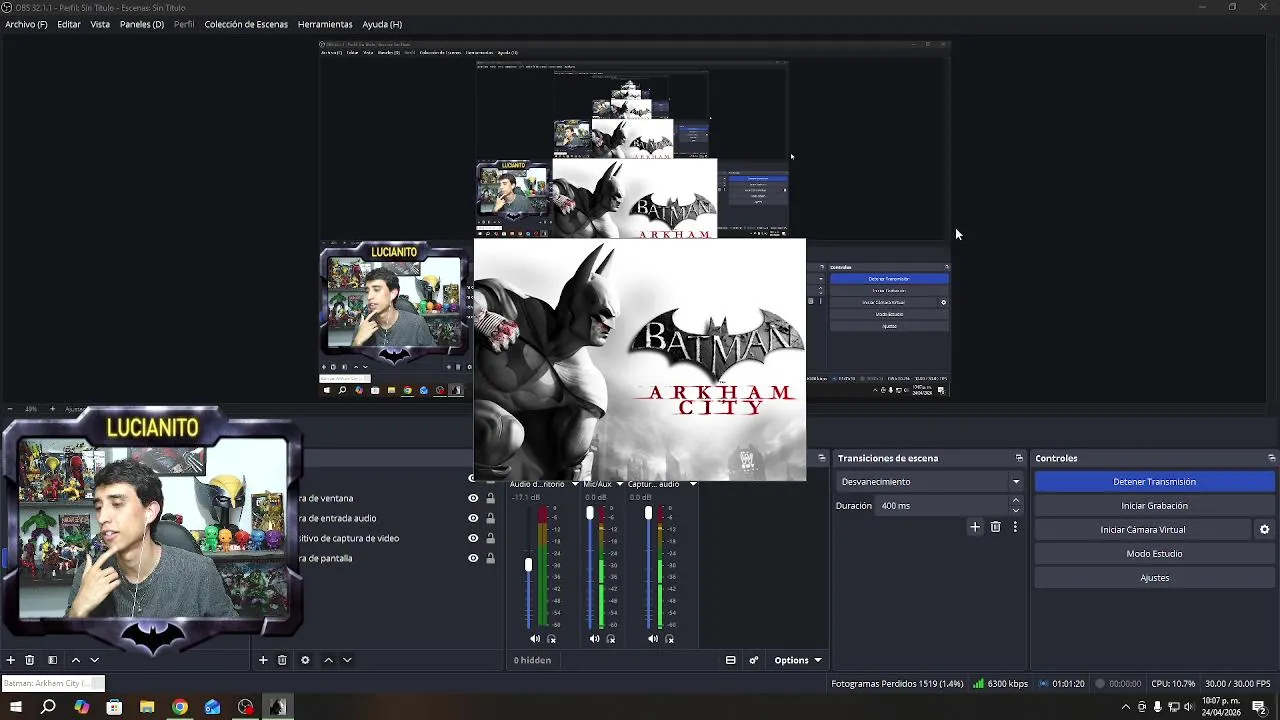Open the Vista menu
The image size is (1280, 720).
point(100,24)
